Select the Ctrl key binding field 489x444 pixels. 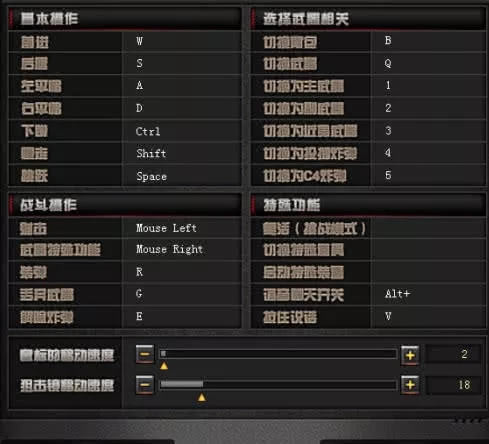click(x=181, y=131)
